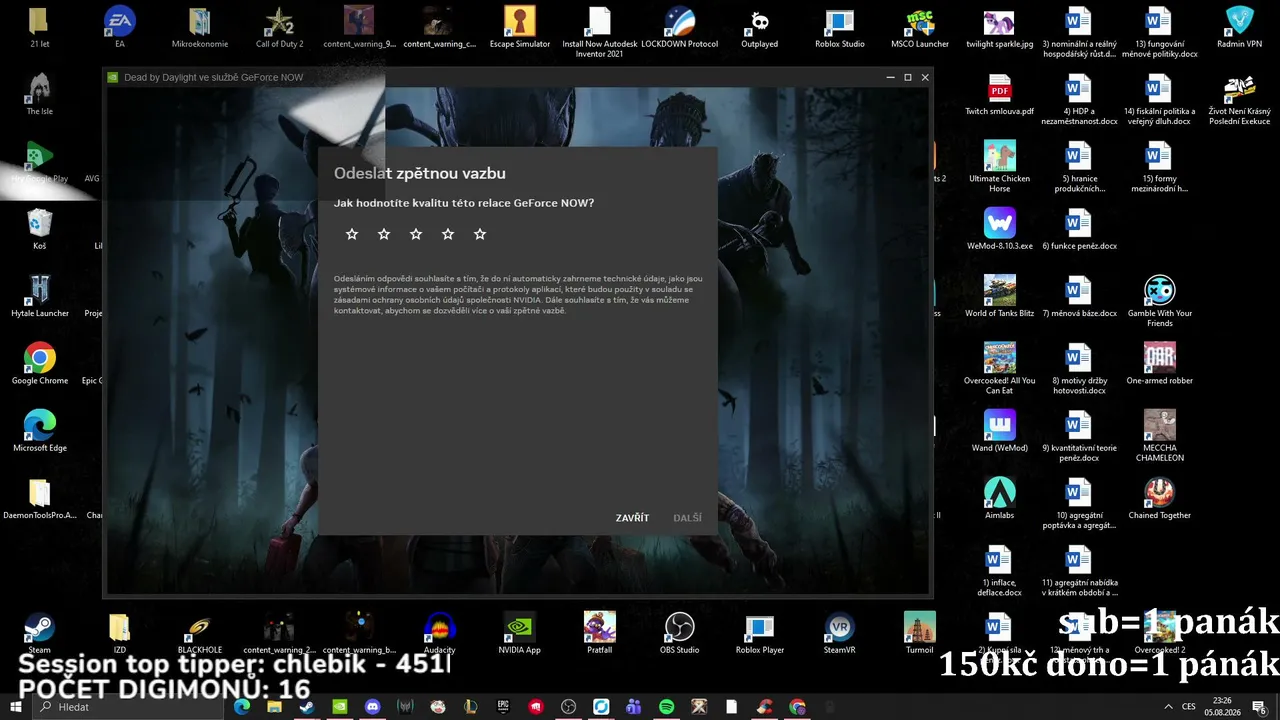Open the BLACKHOLE desktop shortcut
1280x720 pixels.
pos(200,633)
